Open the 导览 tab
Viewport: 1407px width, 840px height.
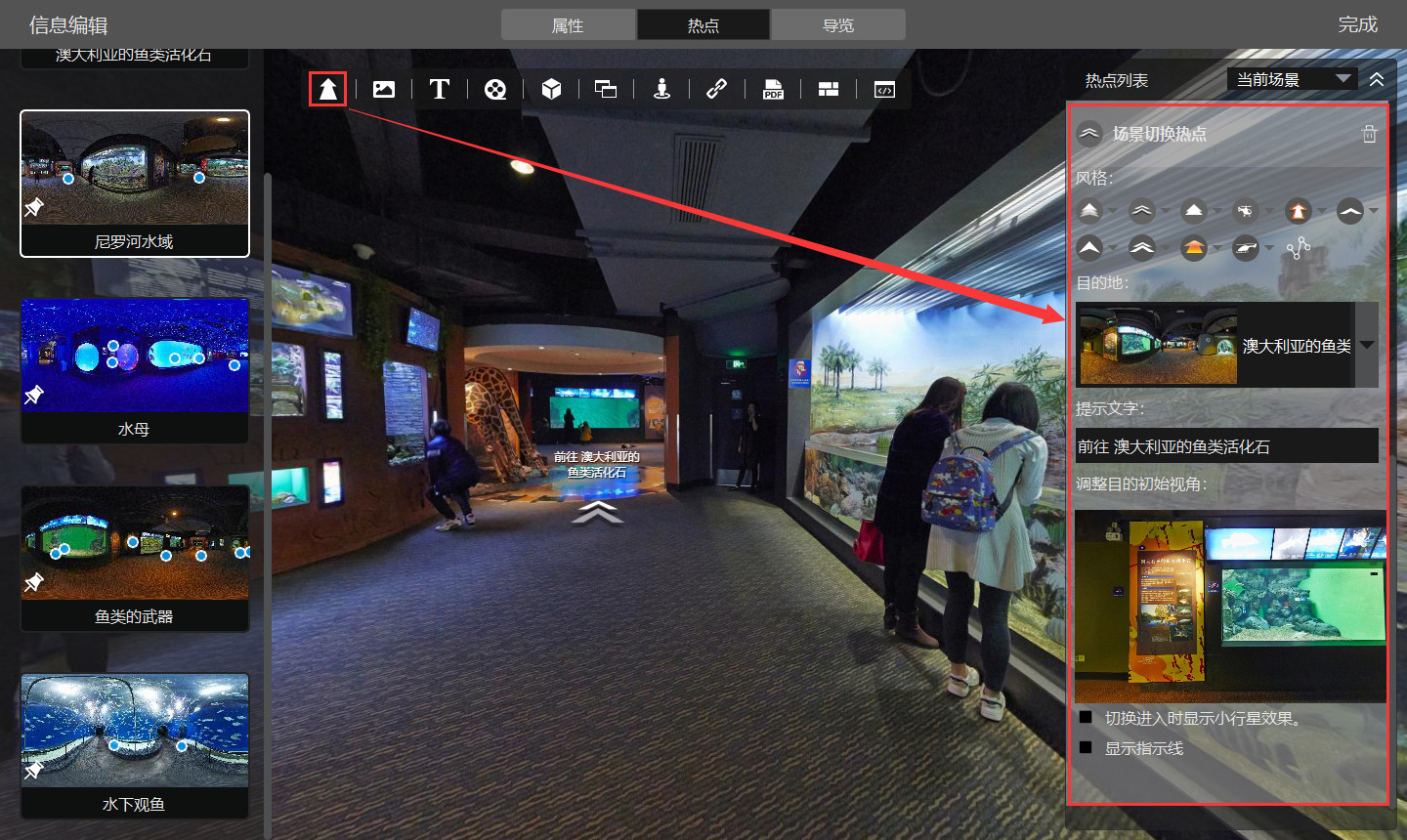[x=837, y=25]
